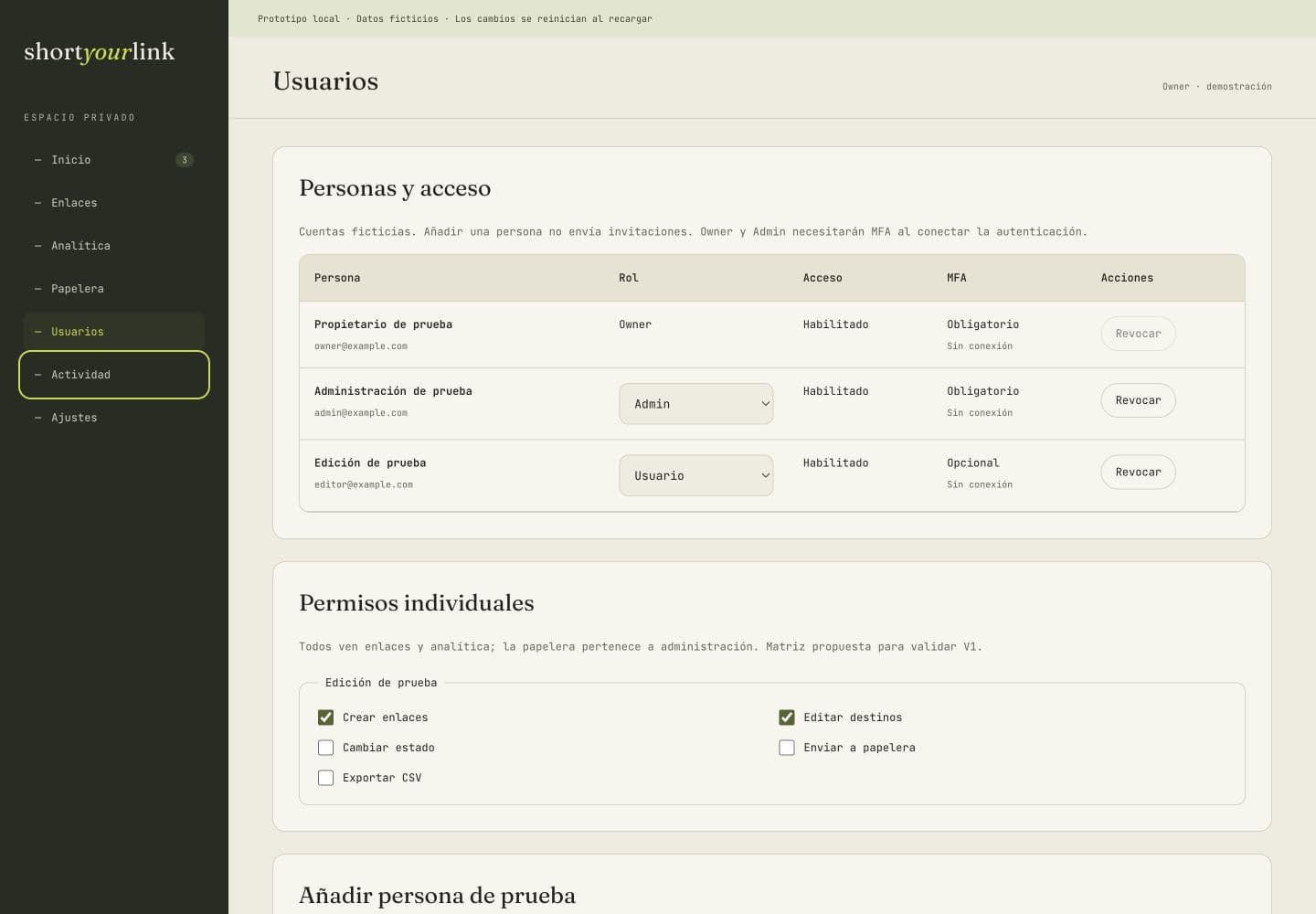
Task: Revoke access for Administración de prueba
Action: coord(1138,400)
